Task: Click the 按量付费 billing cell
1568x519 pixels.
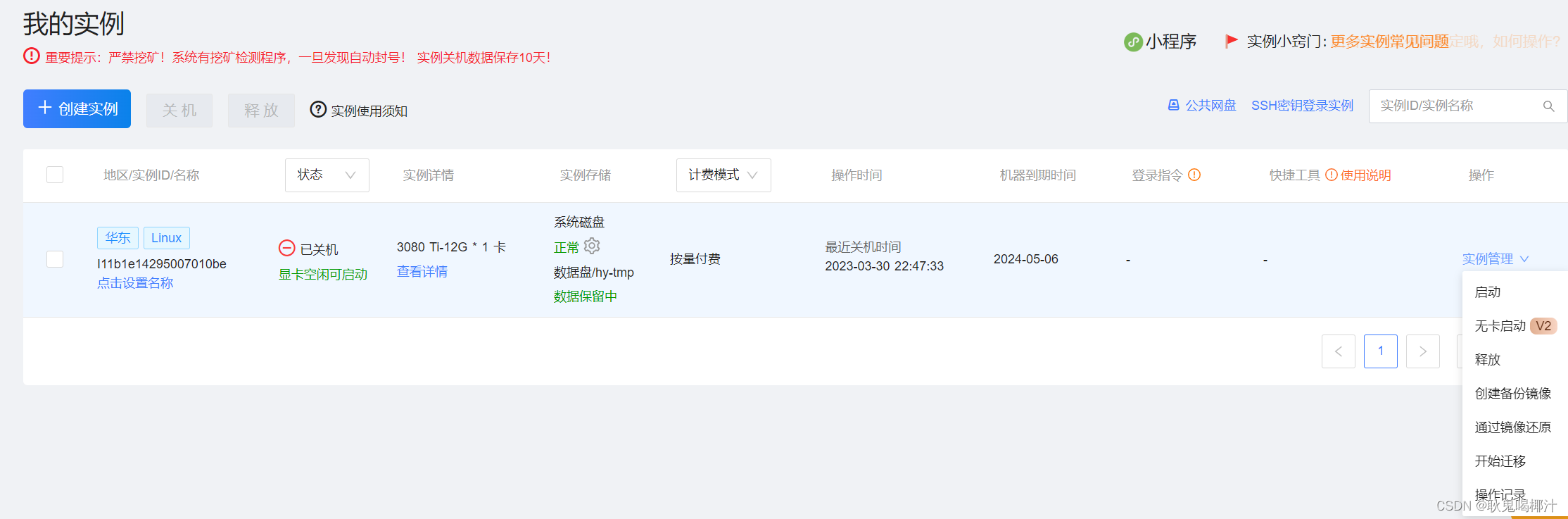Action: tap(695, 259)
